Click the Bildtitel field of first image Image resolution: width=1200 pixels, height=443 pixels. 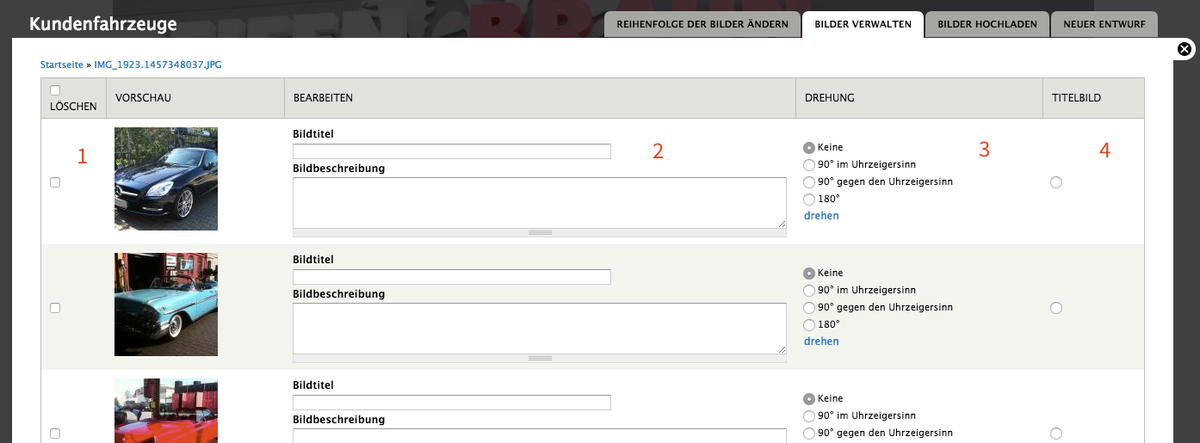pos(451,151)
